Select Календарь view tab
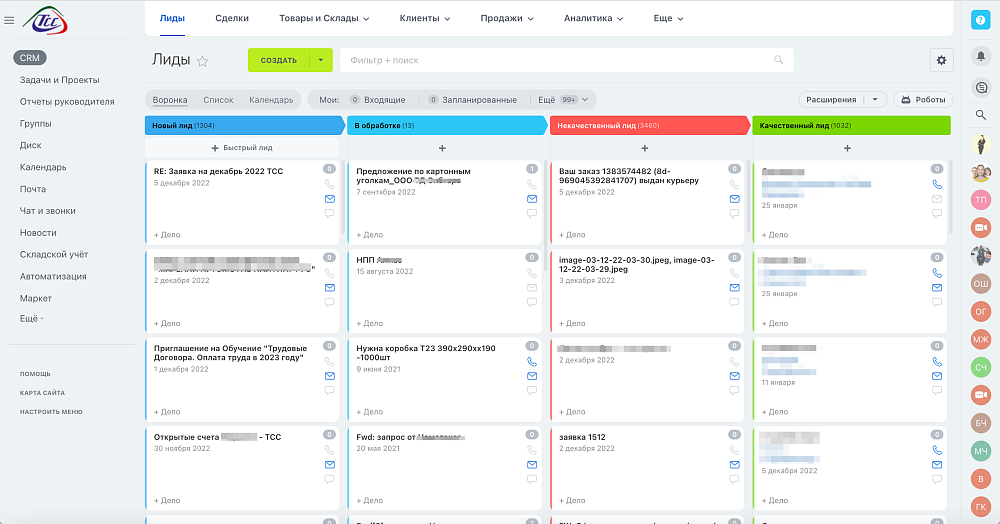Image resolution: width=1000 pixels, height=524 pixels. [x=271, y=100]
